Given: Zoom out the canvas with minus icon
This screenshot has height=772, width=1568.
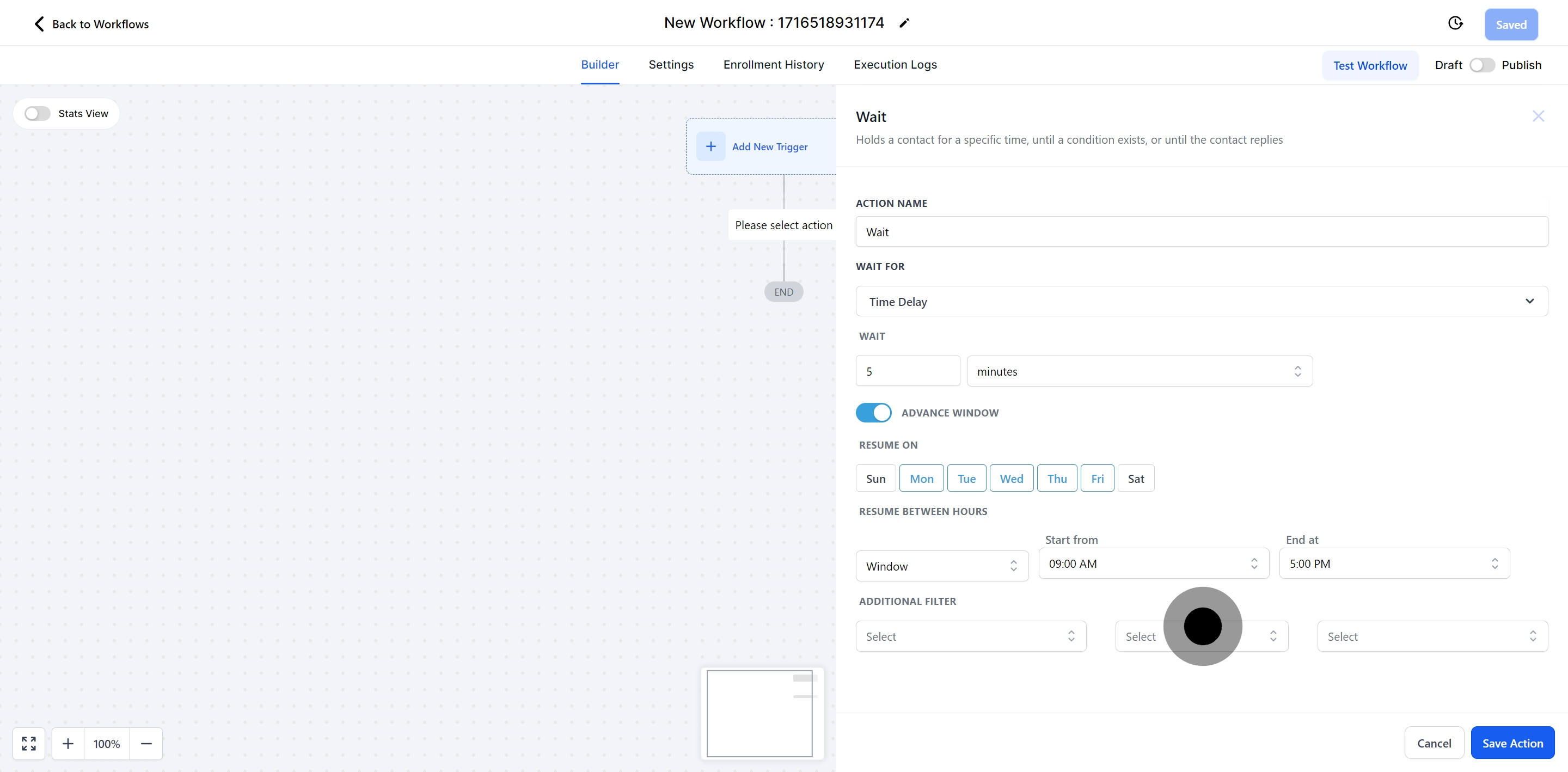Looking at the screenshot, I should [x=146, y=743].
